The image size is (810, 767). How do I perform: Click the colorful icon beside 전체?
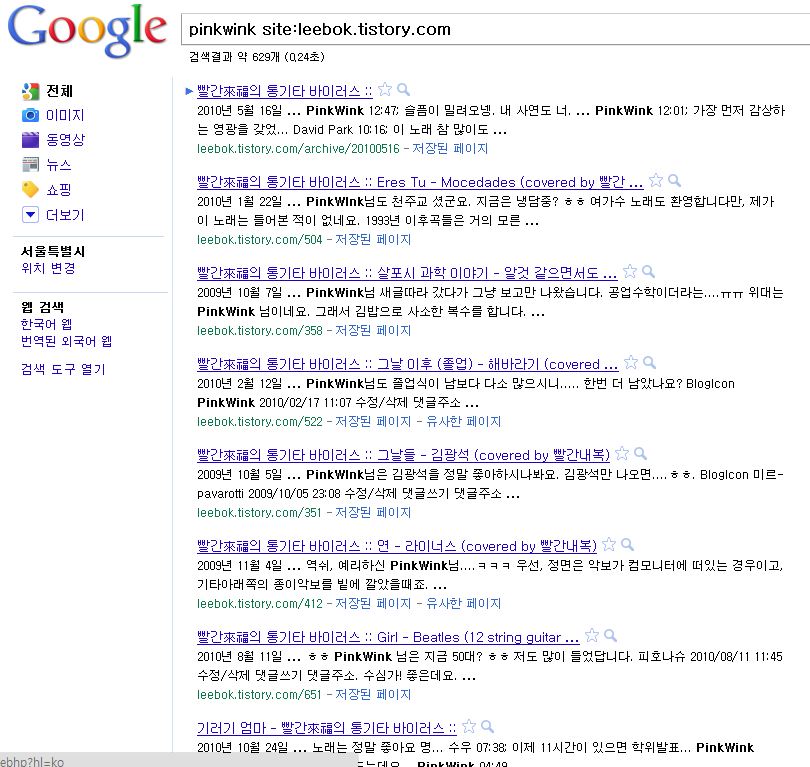click(x=30, y=91)
